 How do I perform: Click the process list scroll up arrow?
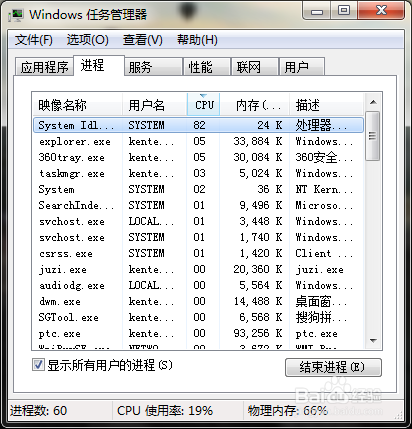coord(373,102)
